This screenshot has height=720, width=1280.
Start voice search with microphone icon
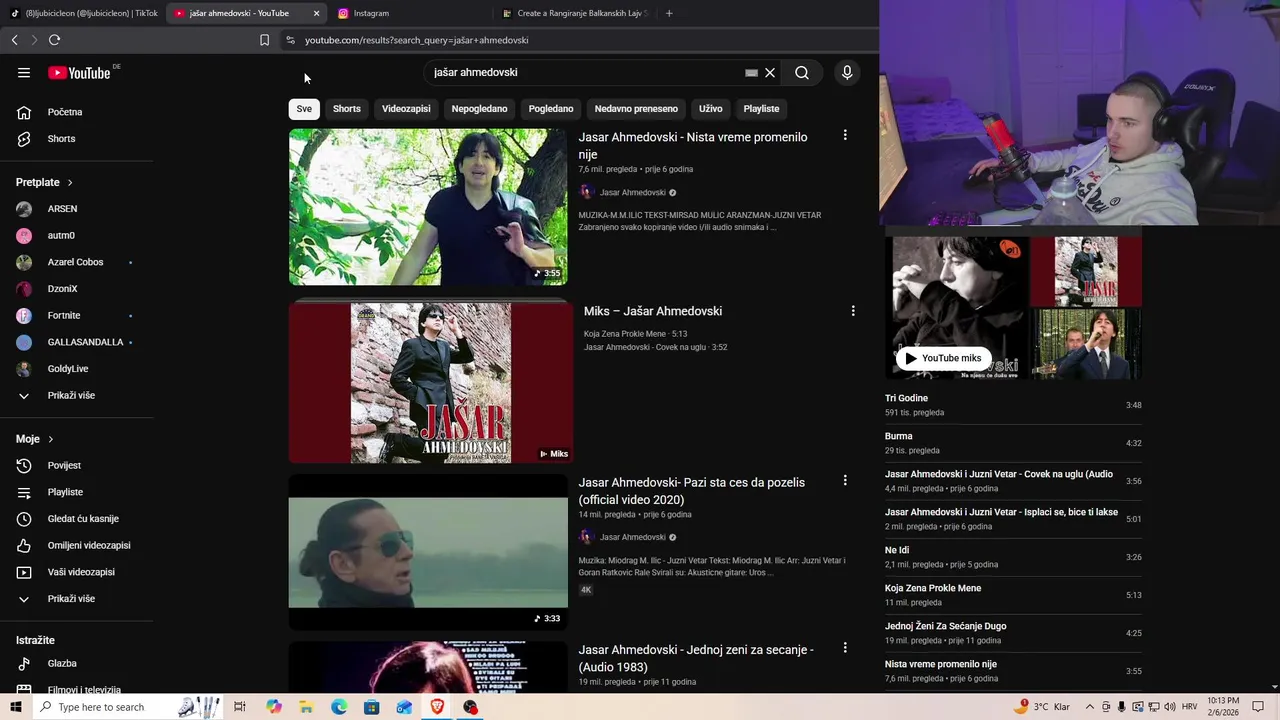coord(847,72)
